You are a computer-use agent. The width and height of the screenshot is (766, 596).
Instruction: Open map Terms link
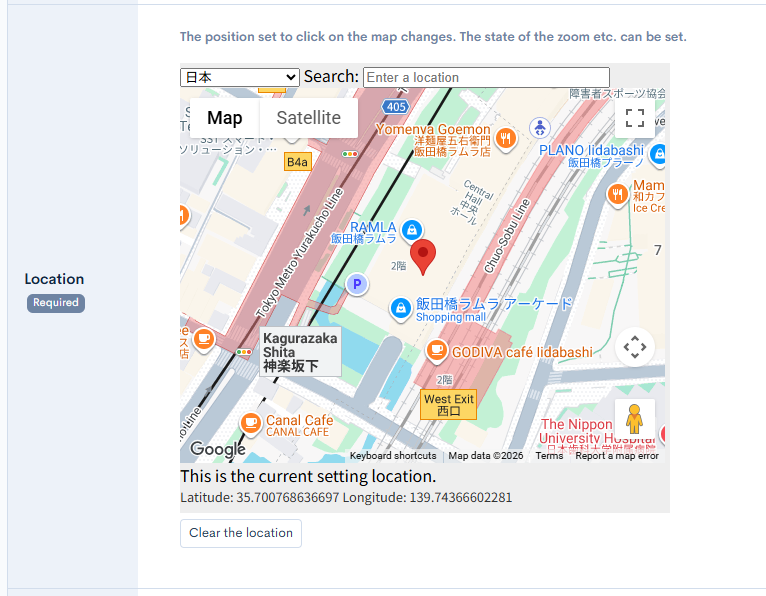[549, 455]
